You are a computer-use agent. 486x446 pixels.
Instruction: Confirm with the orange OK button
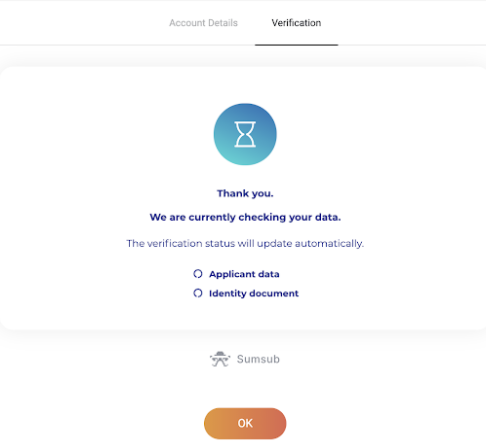click(245, 423)
